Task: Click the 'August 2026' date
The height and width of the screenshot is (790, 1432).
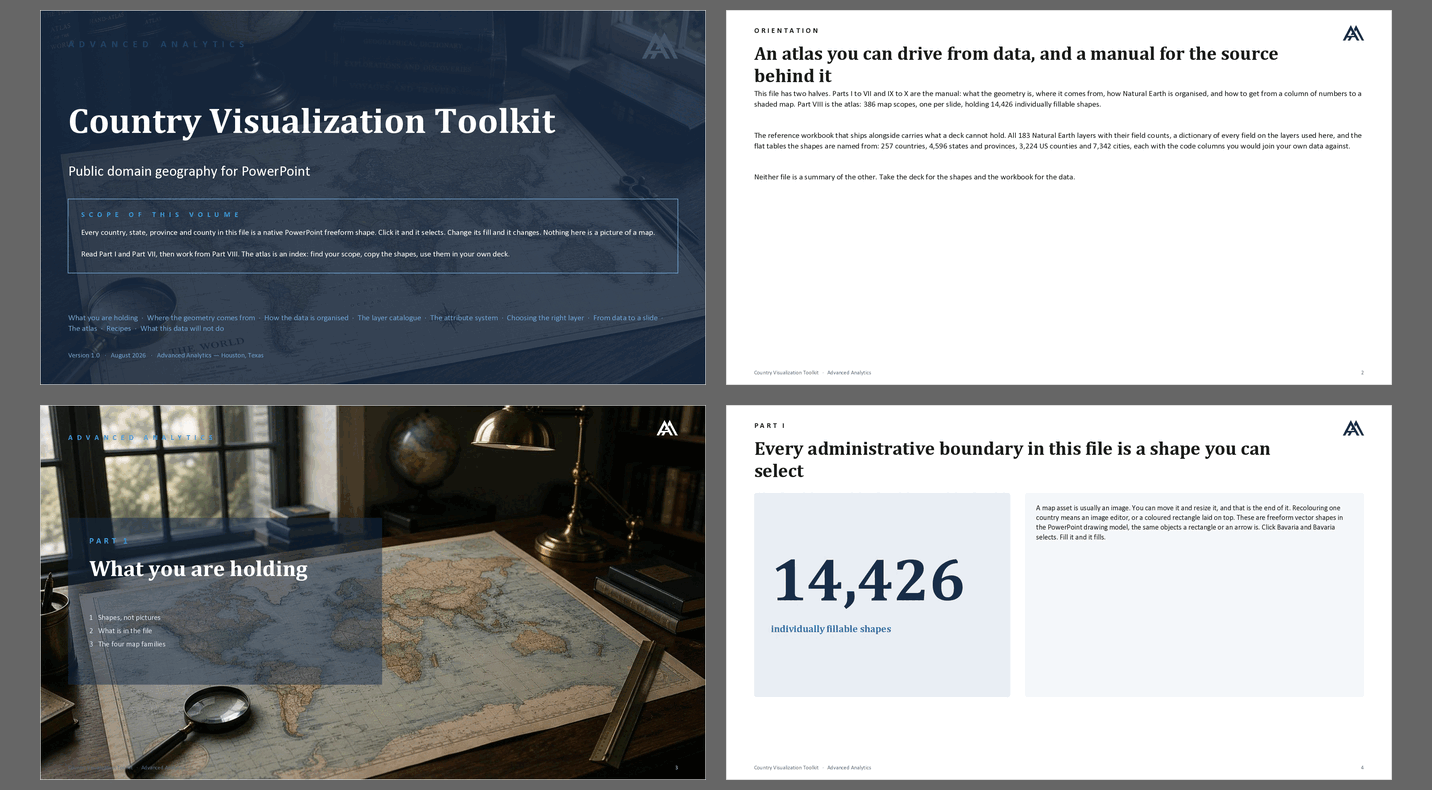Action: 128,355
